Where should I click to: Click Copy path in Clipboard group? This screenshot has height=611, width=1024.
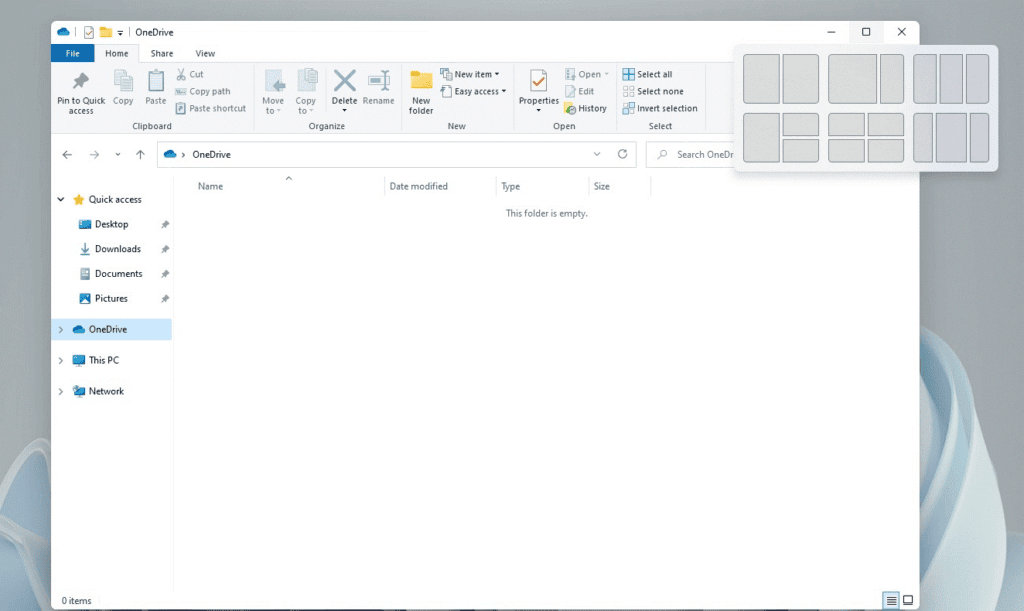[202, 91]
